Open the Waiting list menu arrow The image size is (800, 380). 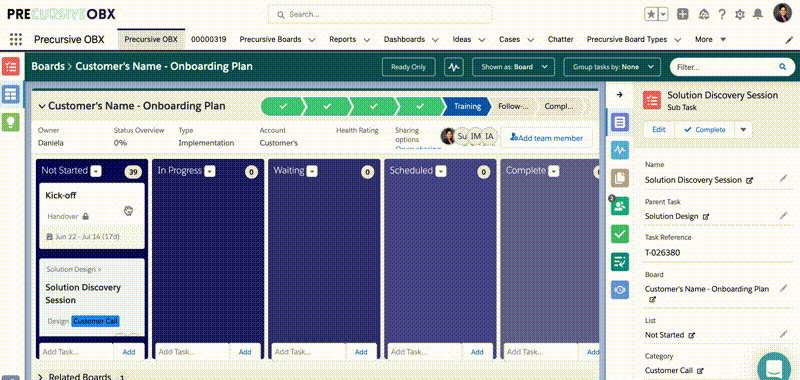pyautogui.click(x=312, y=171)
